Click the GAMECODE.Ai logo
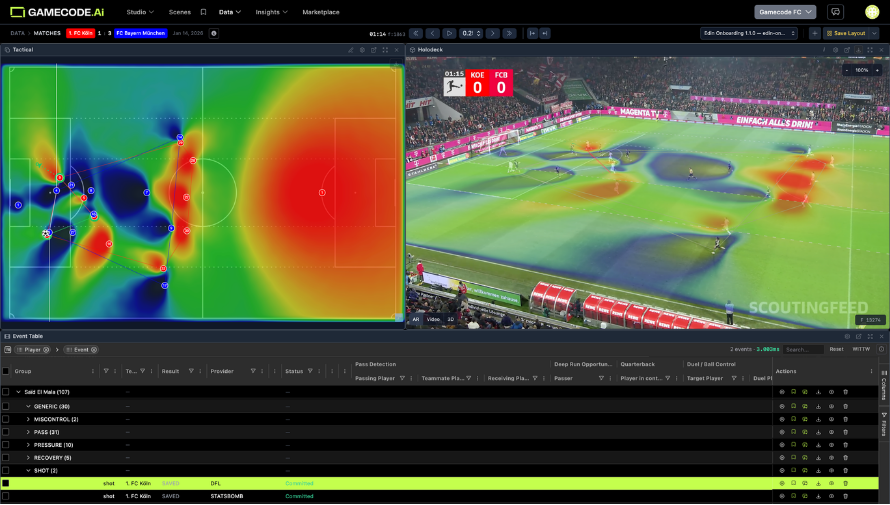Viewport: 890px width, 505px height. 57,12
